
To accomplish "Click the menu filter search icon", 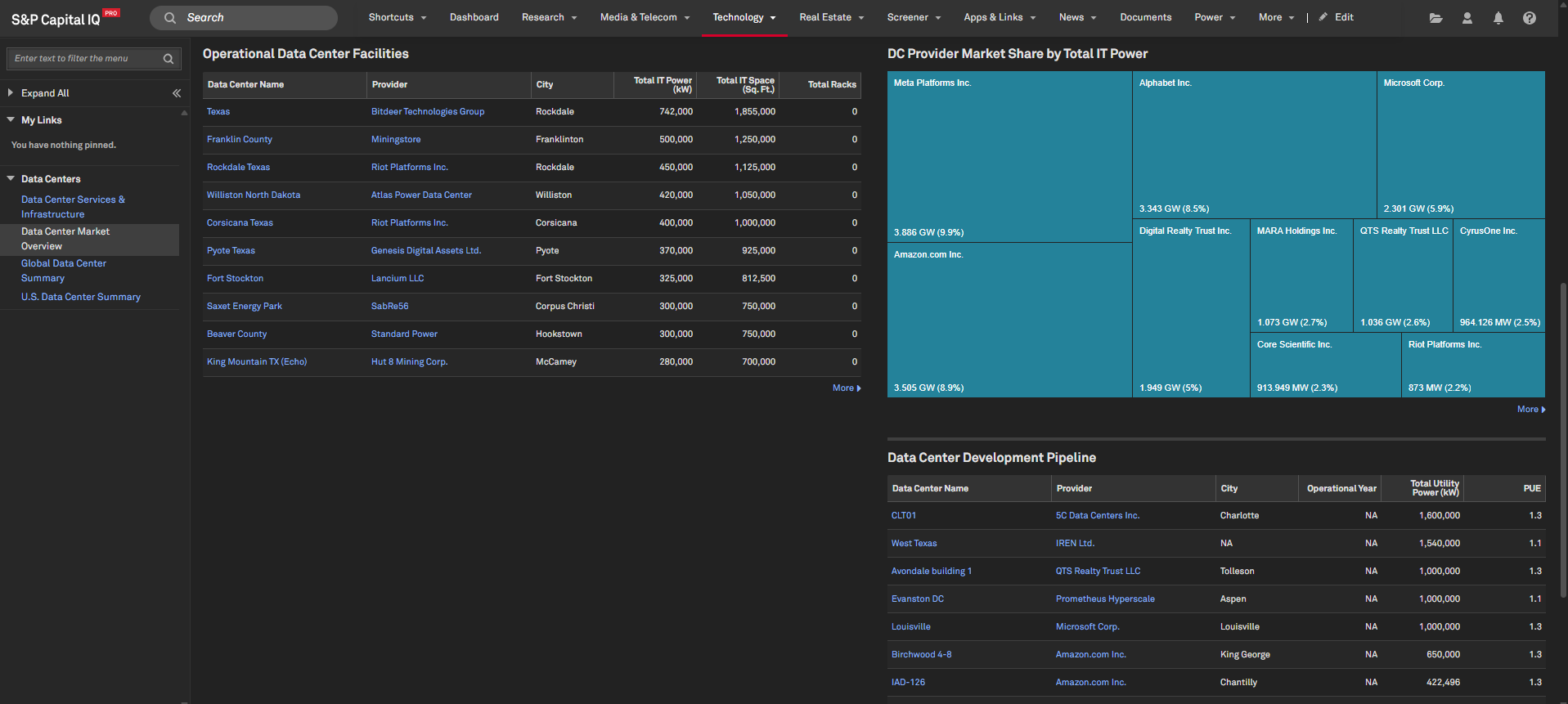I will 168,59.
